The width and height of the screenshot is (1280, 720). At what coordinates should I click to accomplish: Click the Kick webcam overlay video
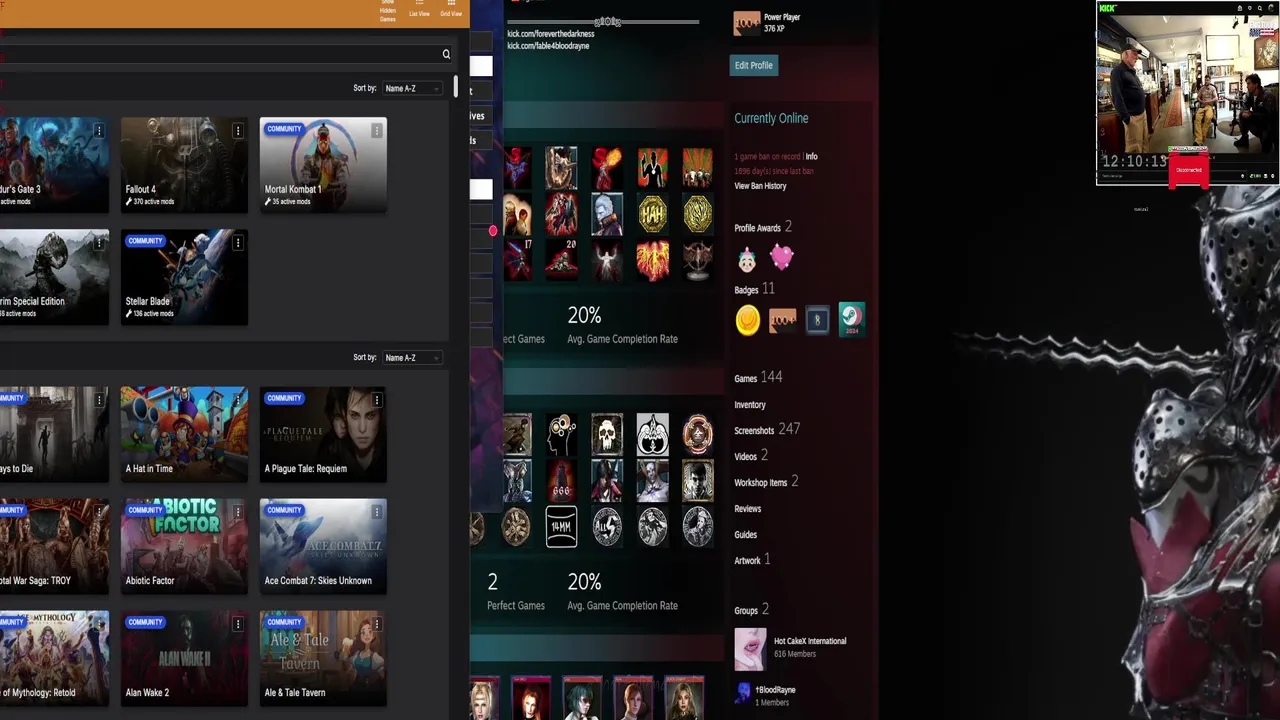click(1187, 93)
